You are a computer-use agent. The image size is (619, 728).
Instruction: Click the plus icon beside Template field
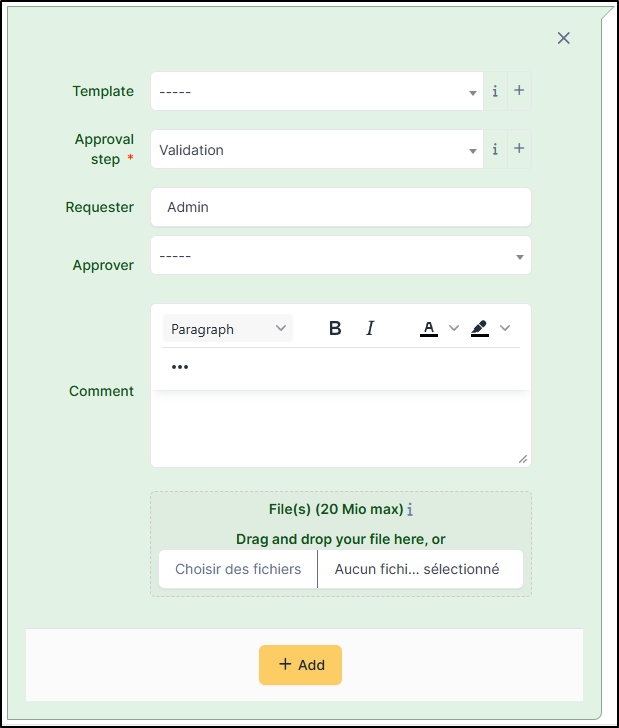(x=519, y=91)
